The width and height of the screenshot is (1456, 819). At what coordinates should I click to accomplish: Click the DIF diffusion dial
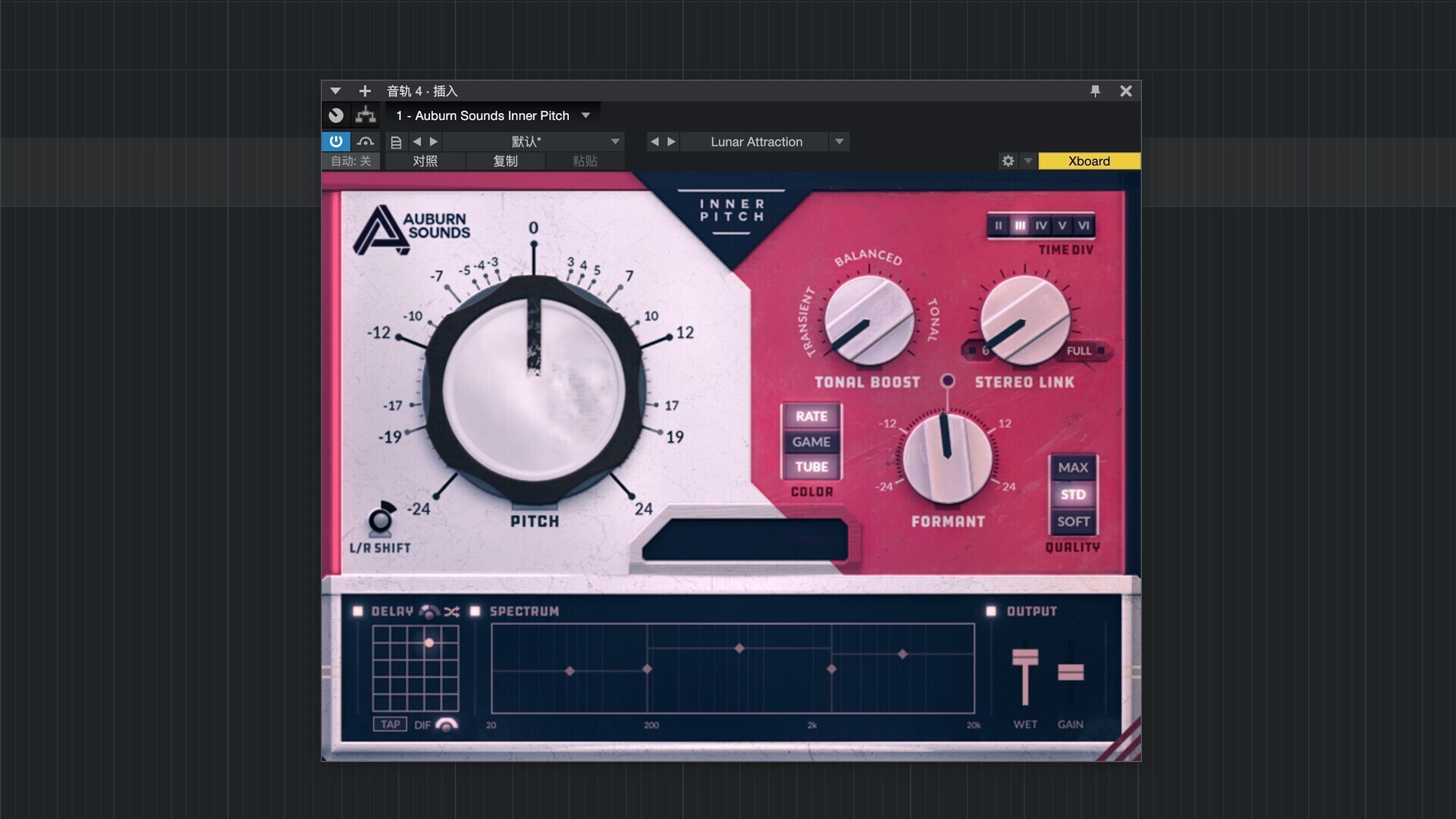point(447,725)
